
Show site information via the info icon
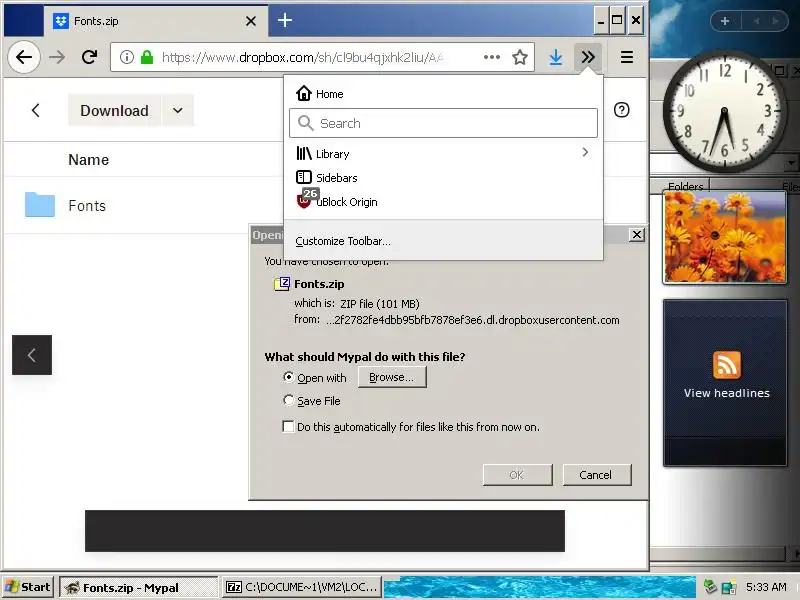127,57
